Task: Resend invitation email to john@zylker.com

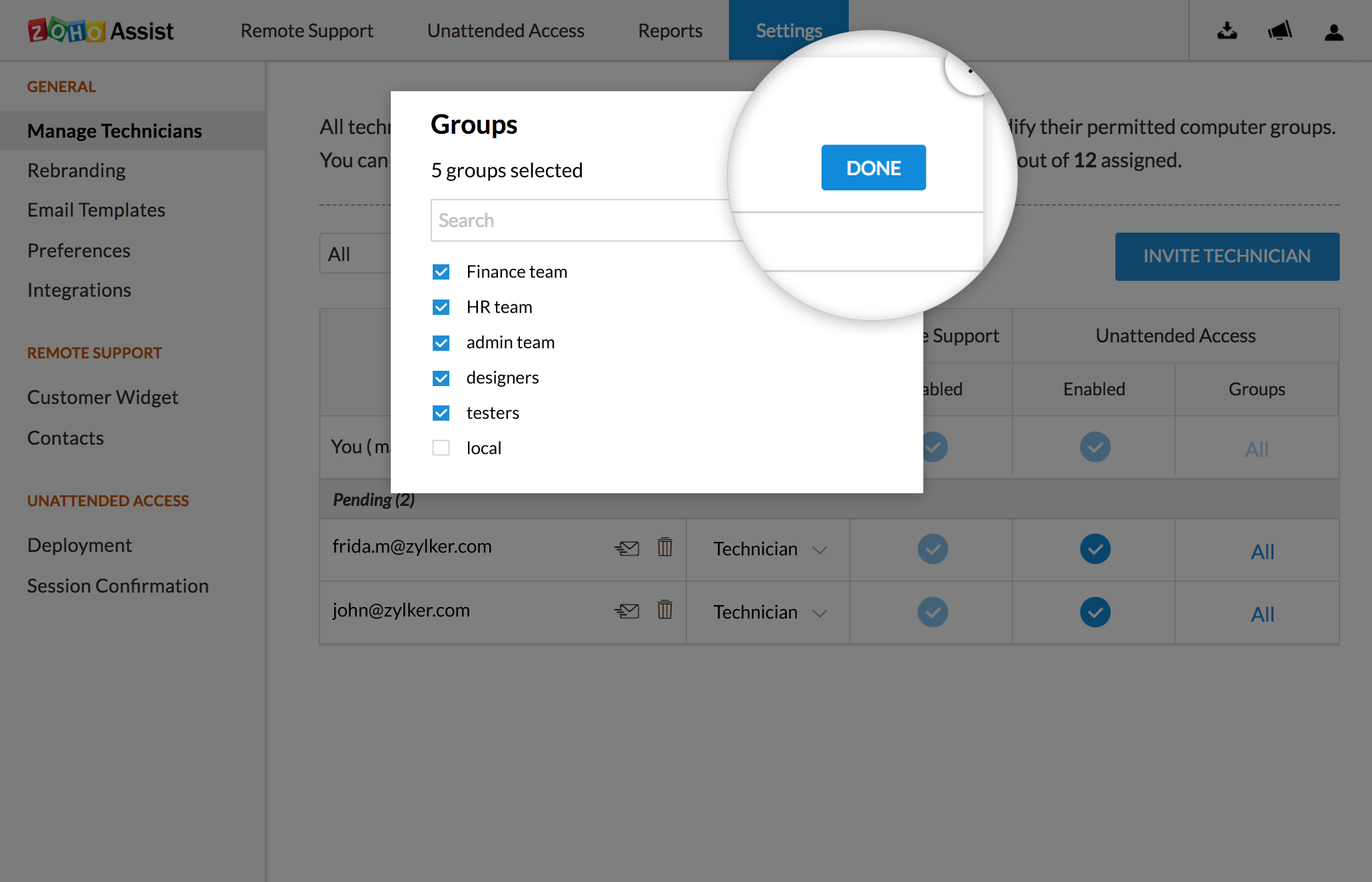Action: tap(626, 610)
